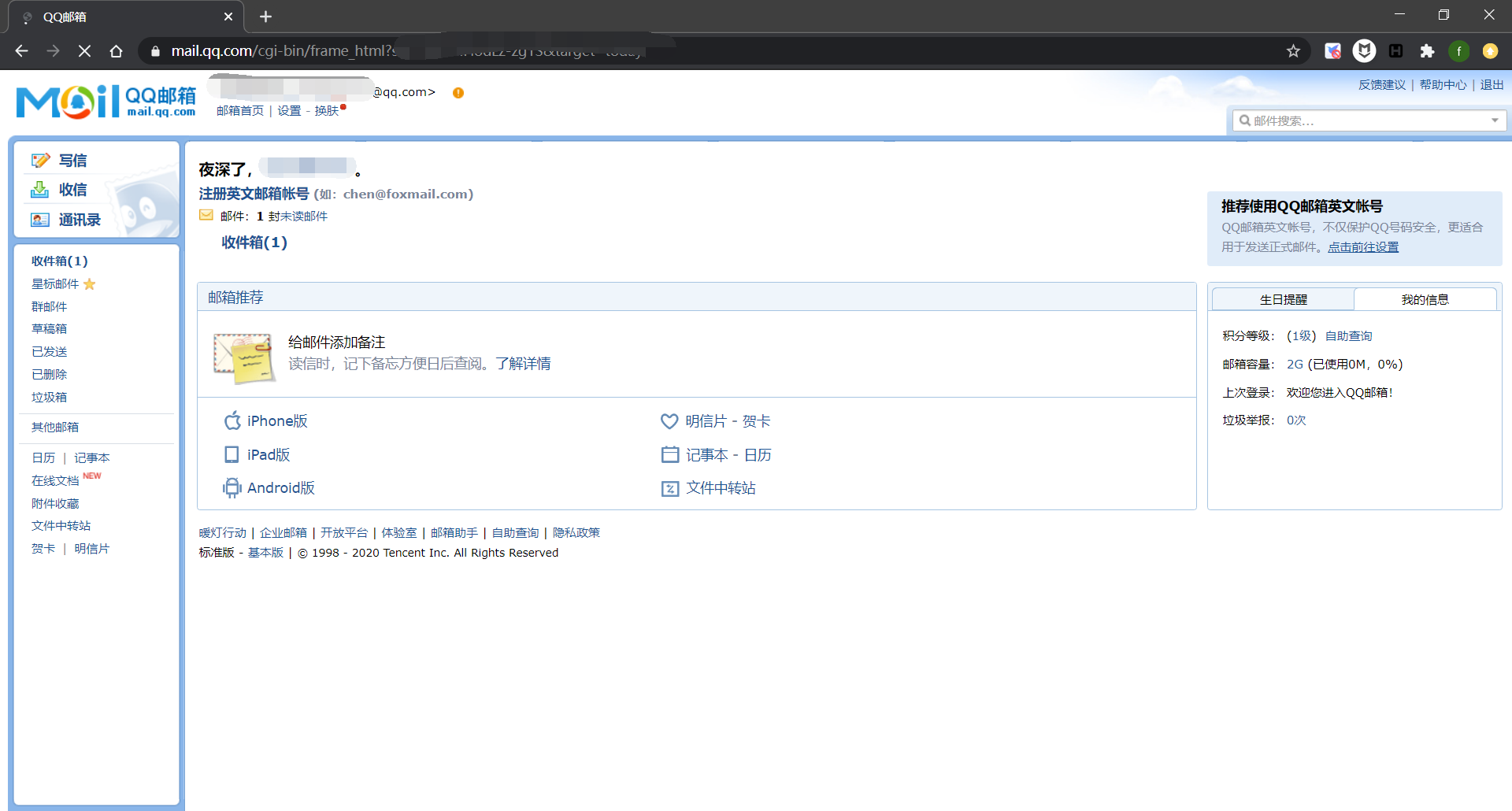The width and height of the screenshot is (1512, 811).
Task: Open the sidebar 明信片 link
Action: [92, 549]
